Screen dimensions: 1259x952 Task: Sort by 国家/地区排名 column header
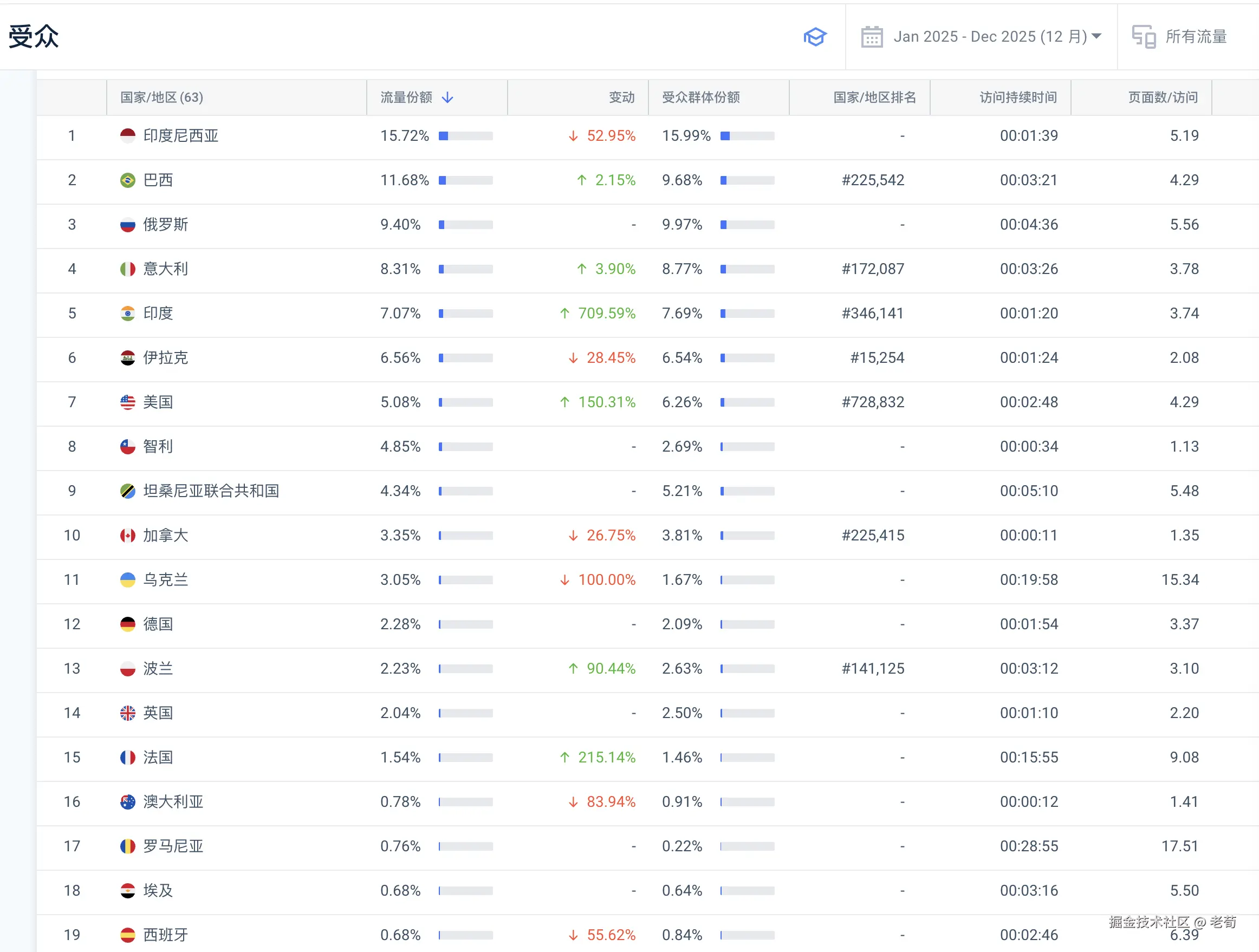click(x=874, y=98)
